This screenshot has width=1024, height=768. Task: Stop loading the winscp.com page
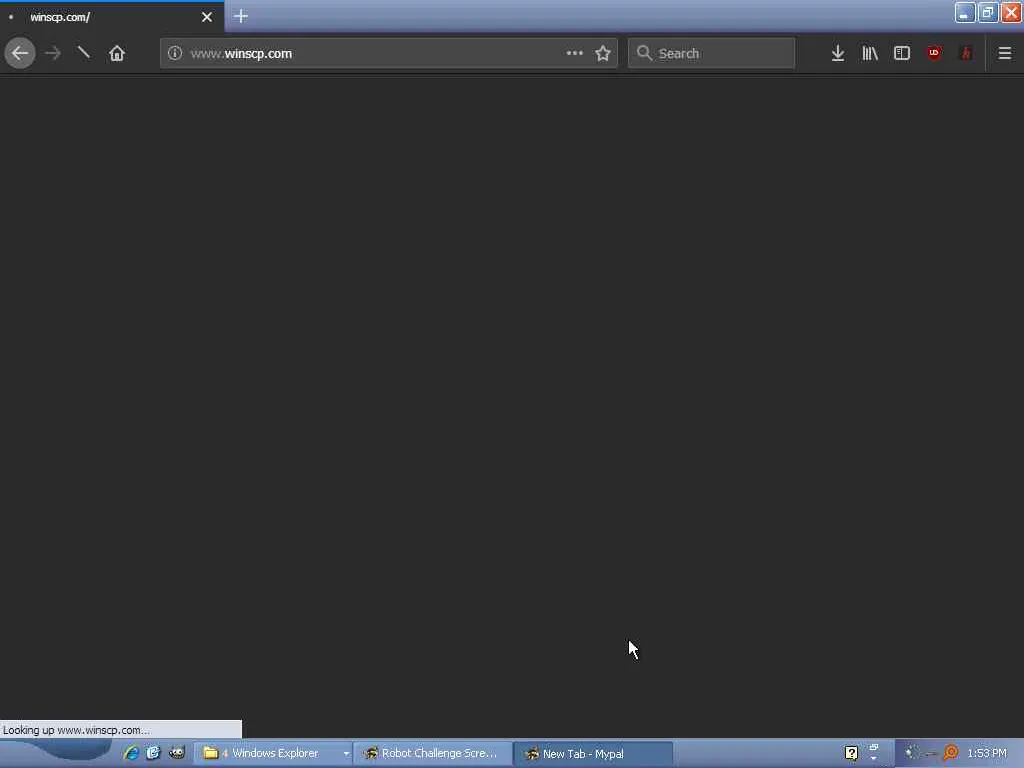pyautogui.click(x=84, y=53)
